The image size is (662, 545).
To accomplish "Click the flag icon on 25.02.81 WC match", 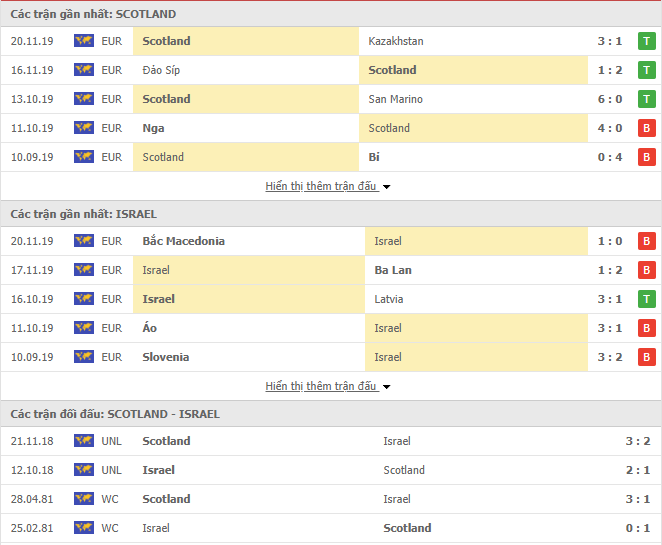I will click(x=84, y=528).
